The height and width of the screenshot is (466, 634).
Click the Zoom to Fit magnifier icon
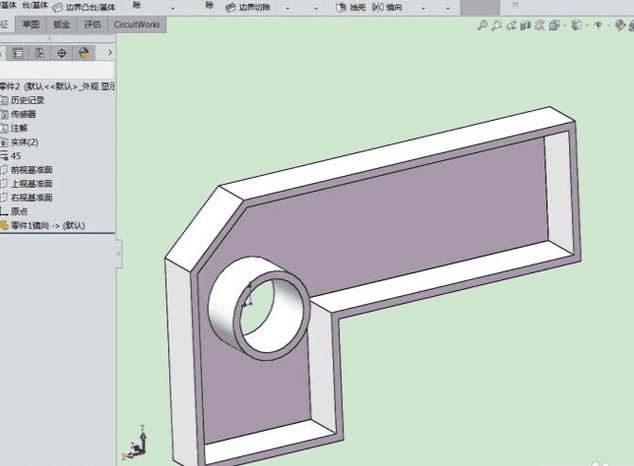(482, 25)
